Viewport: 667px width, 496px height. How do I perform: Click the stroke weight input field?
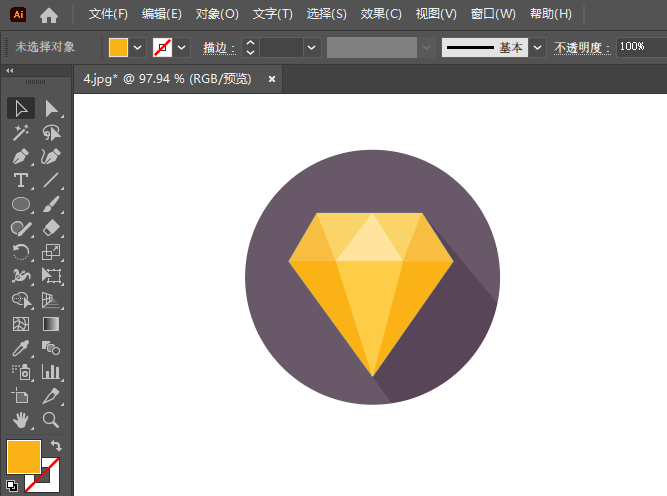[281, 47]
